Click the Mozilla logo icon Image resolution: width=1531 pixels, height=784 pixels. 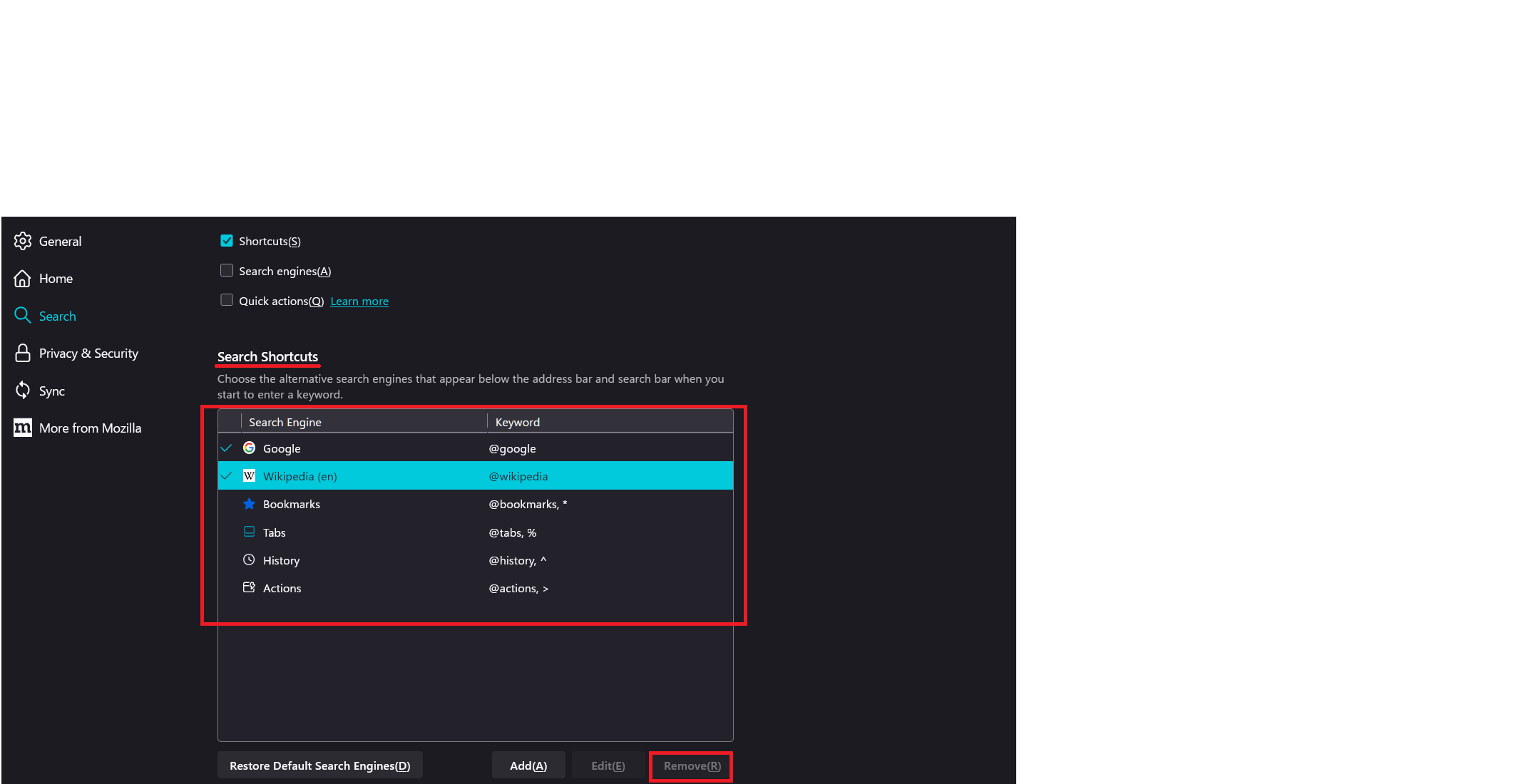(x=23, y=428)
